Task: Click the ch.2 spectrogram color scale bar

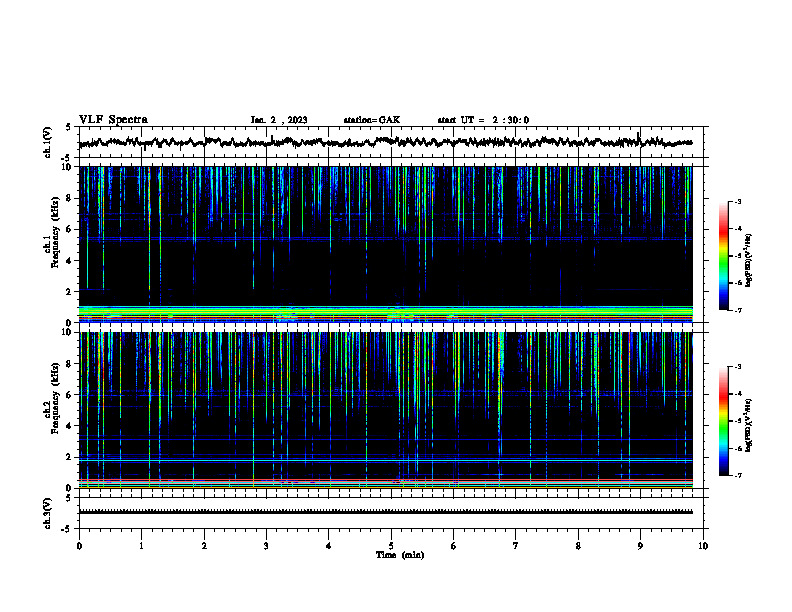Action: [723, 421]
